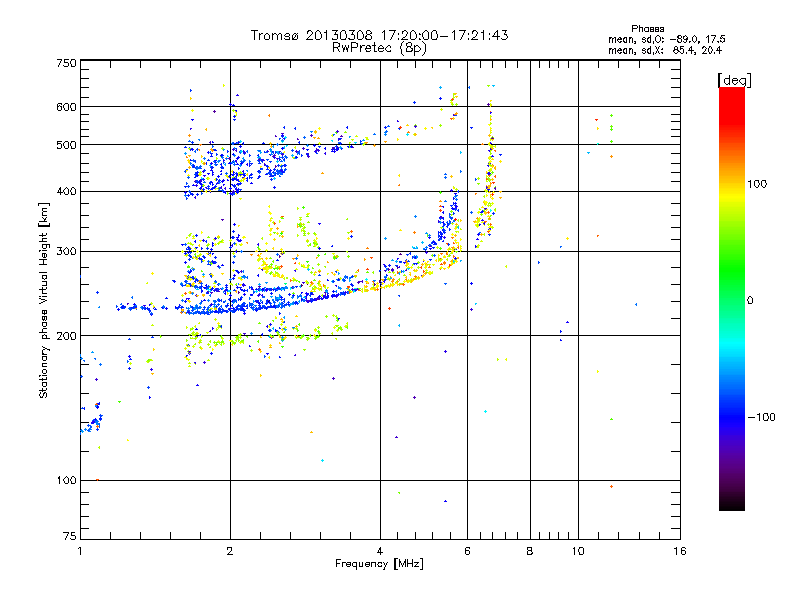Click the [deg] colorbar unit label
The image size is (800, 600).
pyautogui.click(x=734, y=80)
